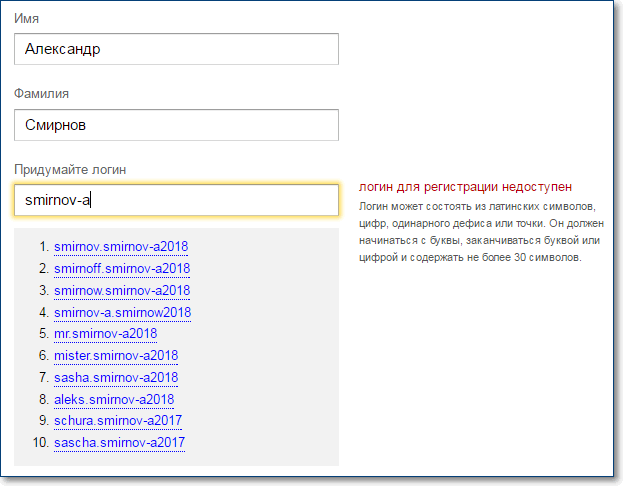Screen dimensions: 623x486
Task: Select sasha.smirnov-a2018 from suggestions
Action: click(x=116, y=377)
